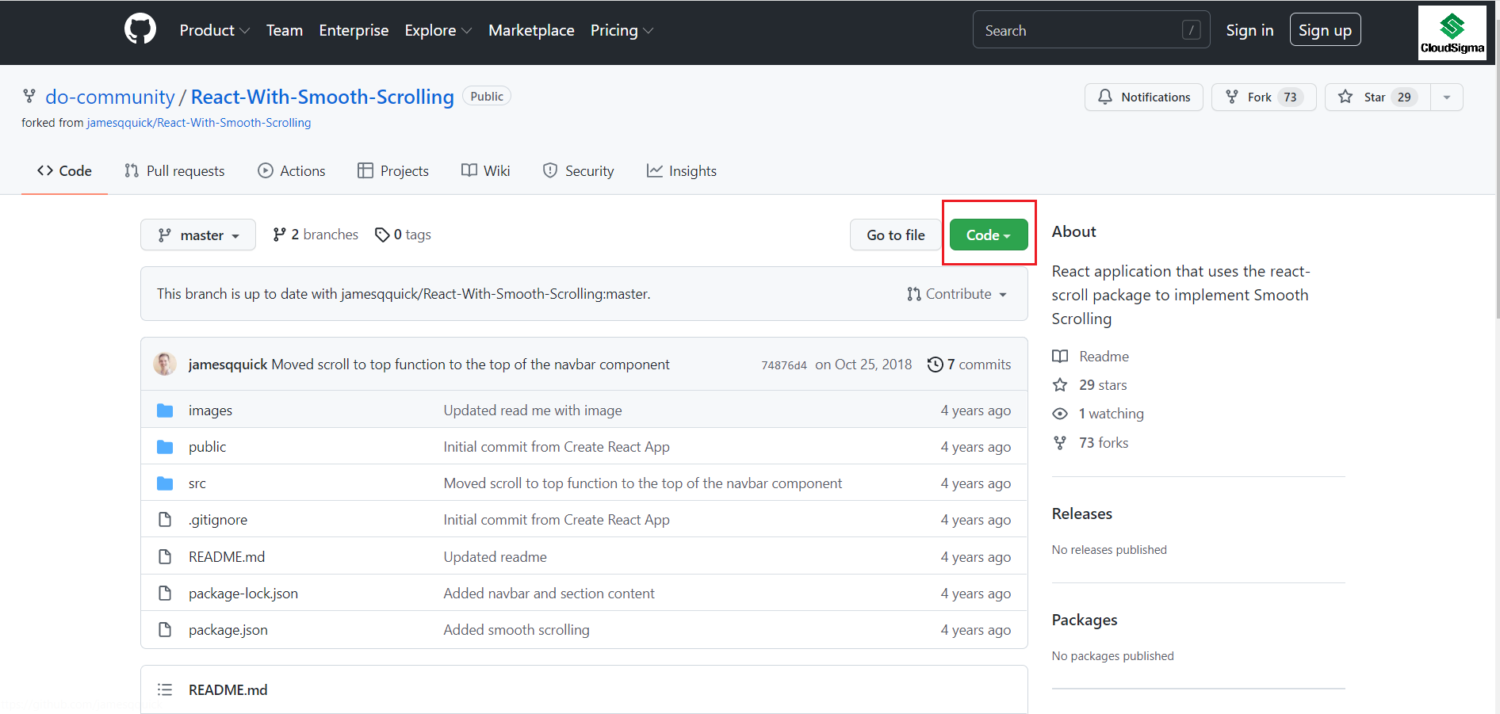Click the Go to file button
This screenshot has width=1500, height=714.
895,235
